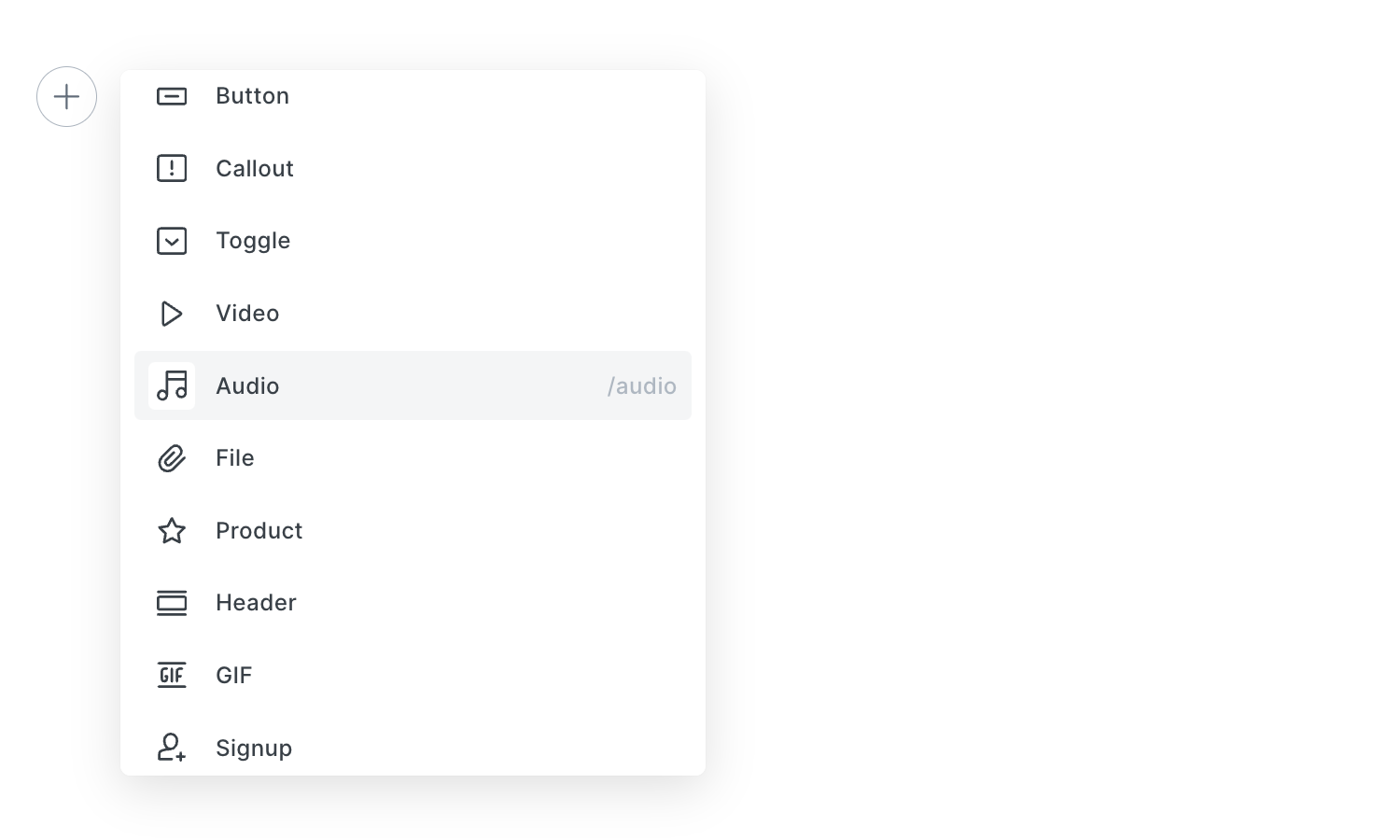Click the Header card icon
Screen dimensions: 1400x840
point(172,603)
